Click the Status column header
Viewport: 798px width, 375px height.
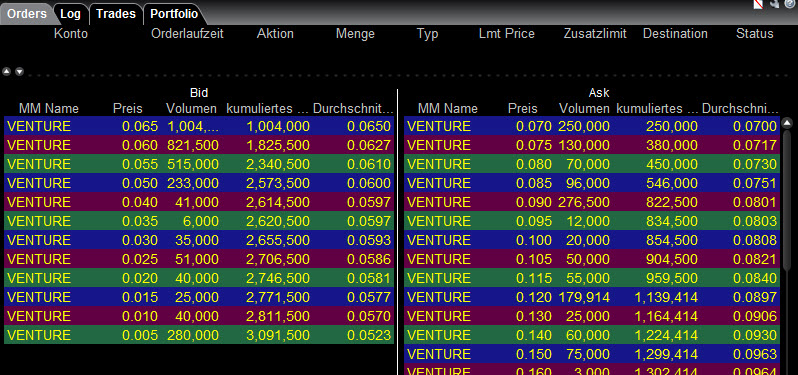[x=755, y=34]
